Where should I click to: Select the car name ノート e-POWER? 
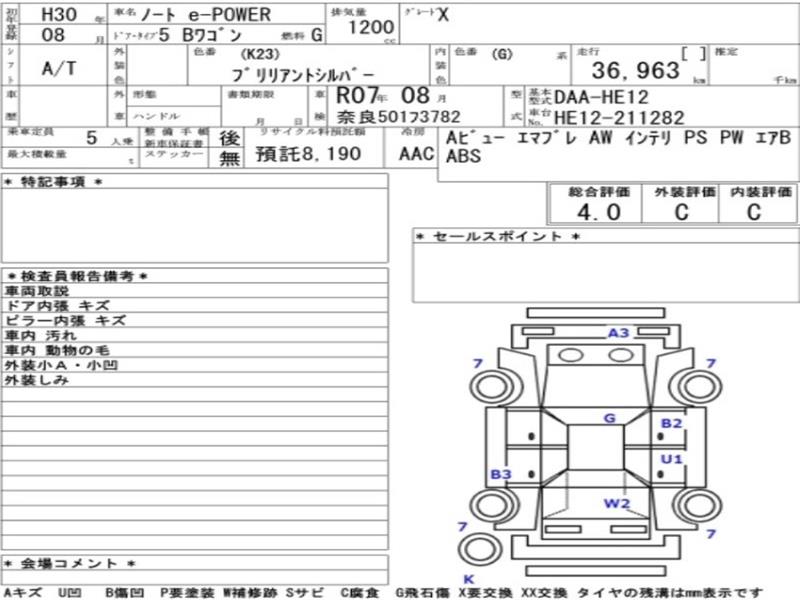(206, 15)
